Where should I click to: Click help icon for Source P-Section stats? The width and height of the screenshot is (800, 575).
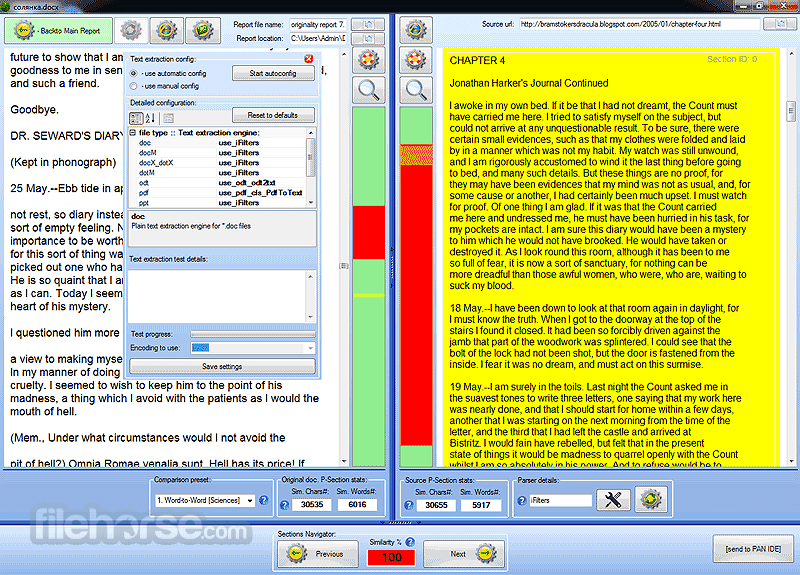[409, 505]
